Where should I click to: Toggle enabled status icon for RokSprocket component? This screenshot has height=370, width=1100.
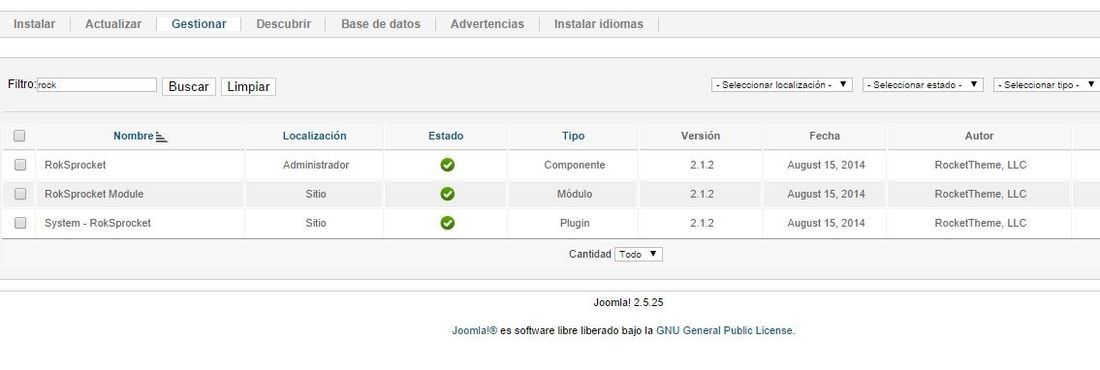447,165
